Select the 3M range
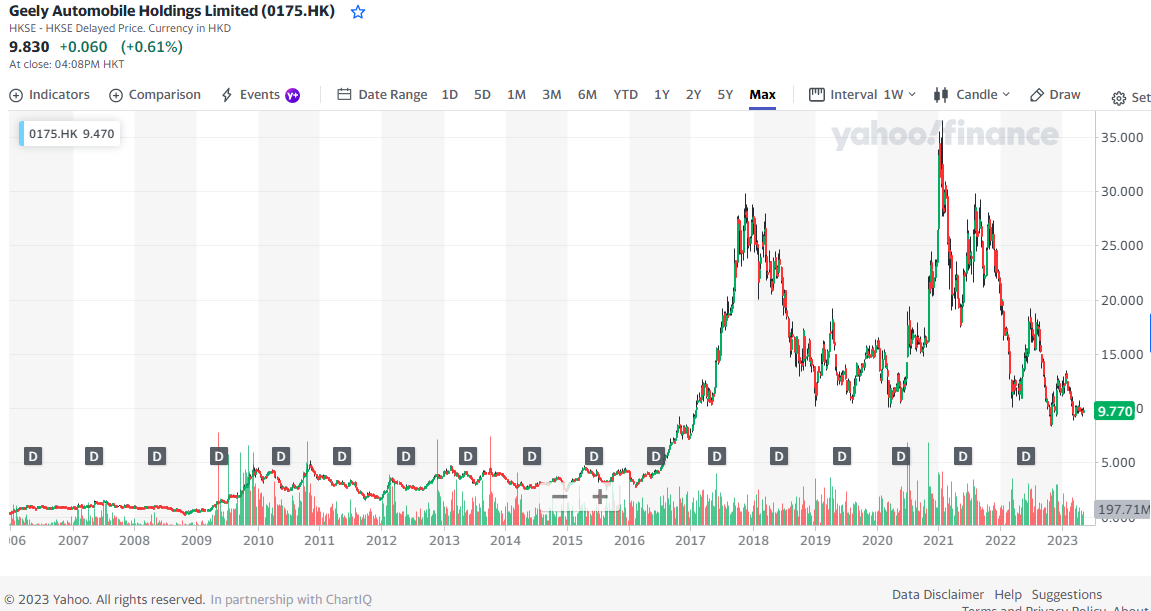Viewport: 1151px width, 611px height. pos(552,95)
